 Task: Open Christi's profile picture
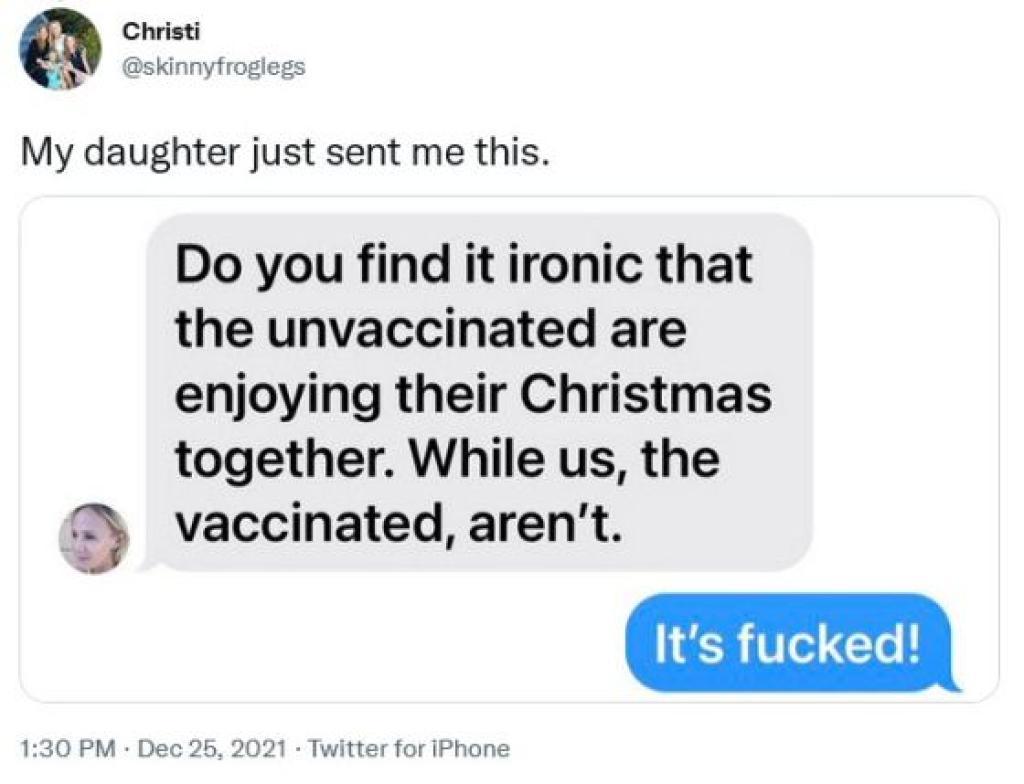point(60,49)
